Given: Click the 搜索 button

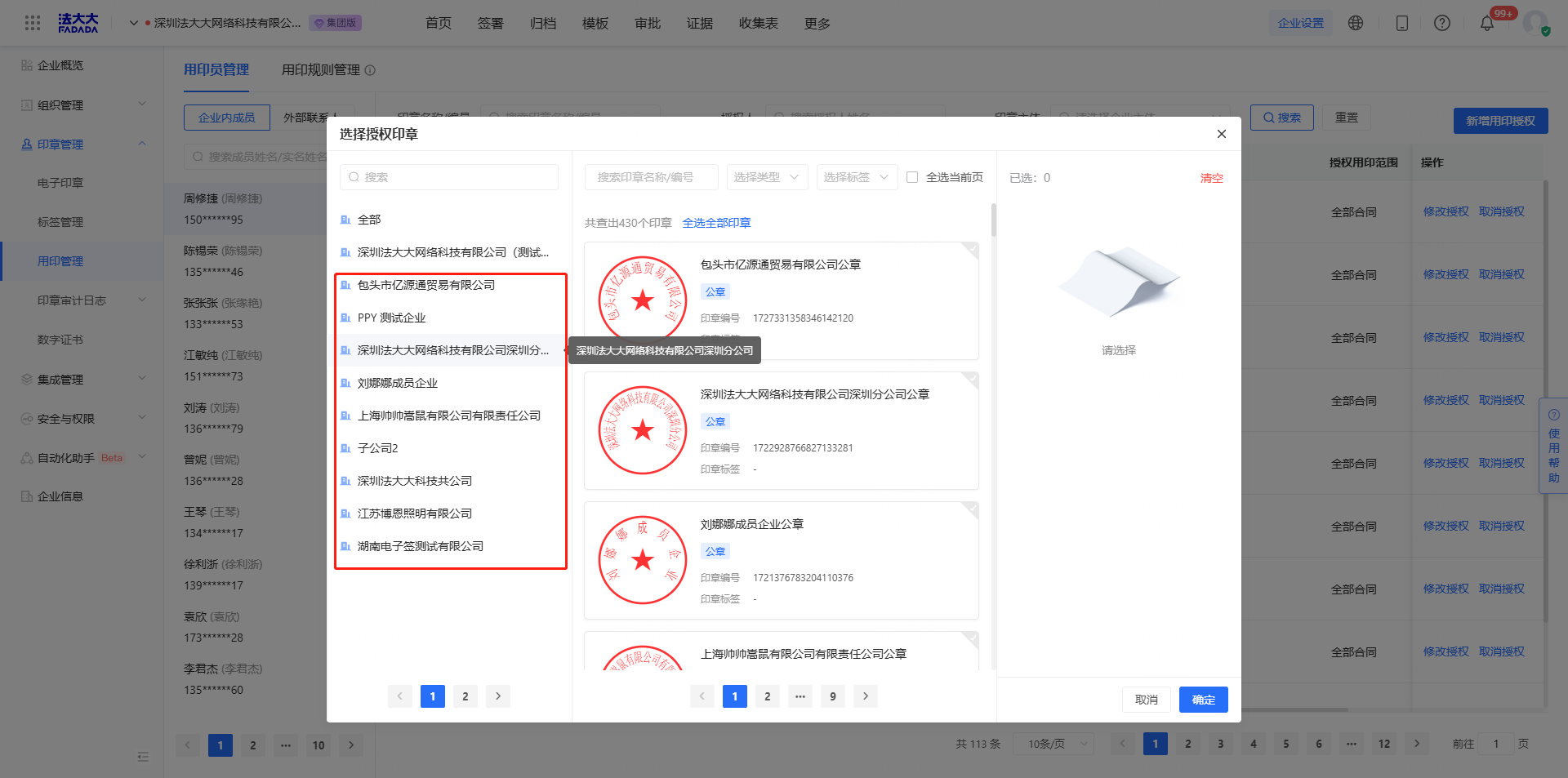Looking at the screenshot, I should [1282, 118].
